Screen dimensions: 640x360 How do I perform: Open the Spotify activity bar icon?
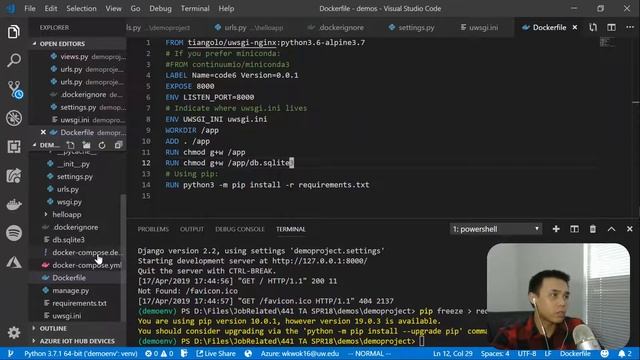click(13, 233)
